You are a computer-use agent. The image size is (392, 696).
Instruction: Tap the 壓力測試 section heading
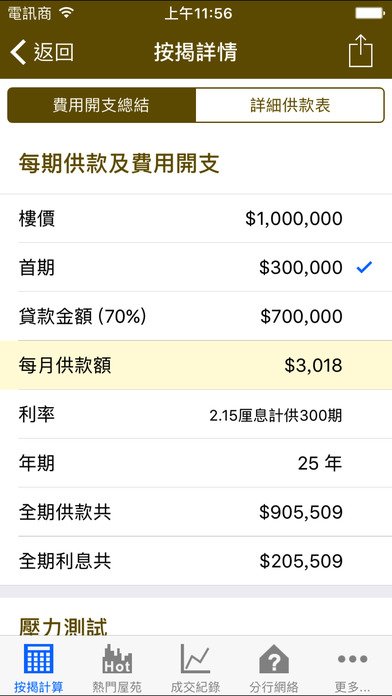tap(63, 627)
